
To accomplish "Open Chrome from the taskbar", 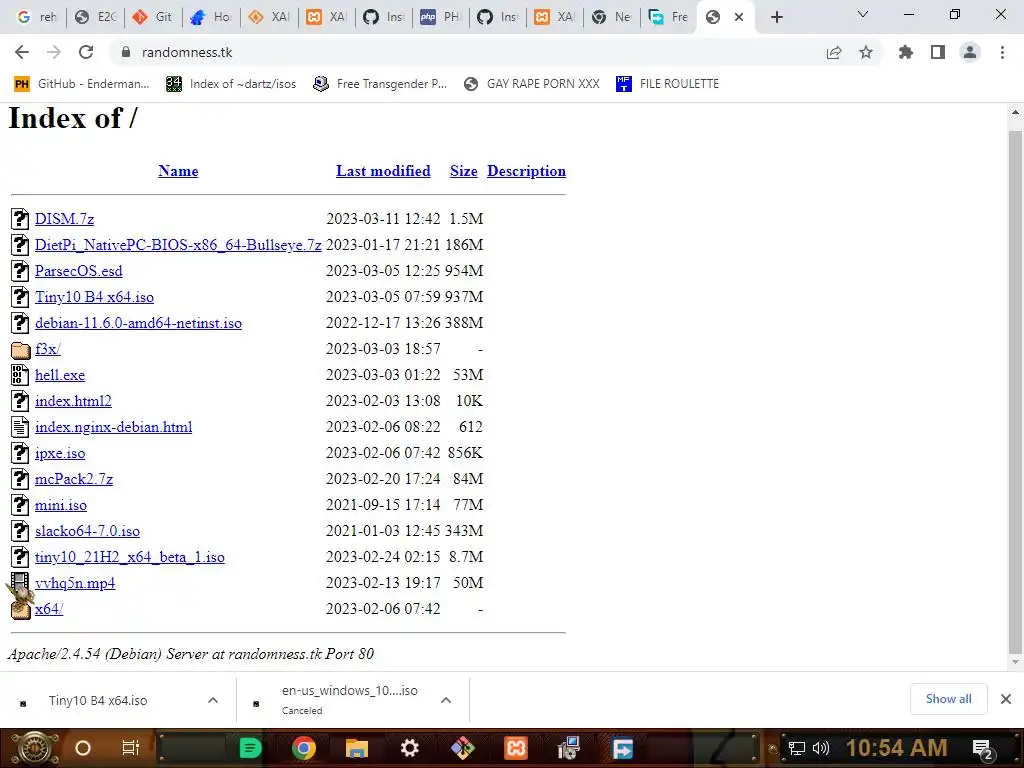I will [304, 748].
